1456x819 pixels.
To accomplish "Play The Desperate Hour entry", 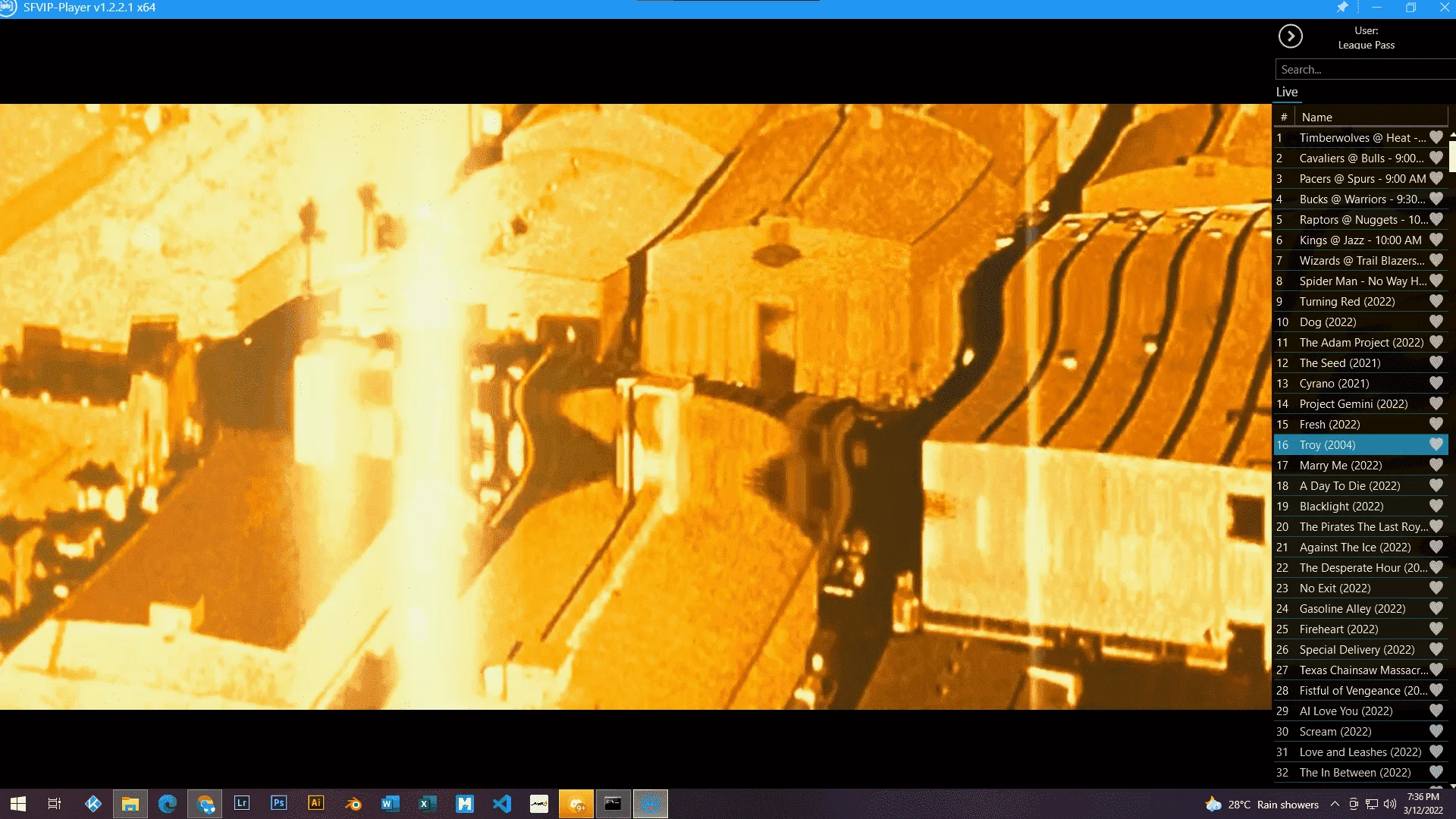I will click(1360, 567).
